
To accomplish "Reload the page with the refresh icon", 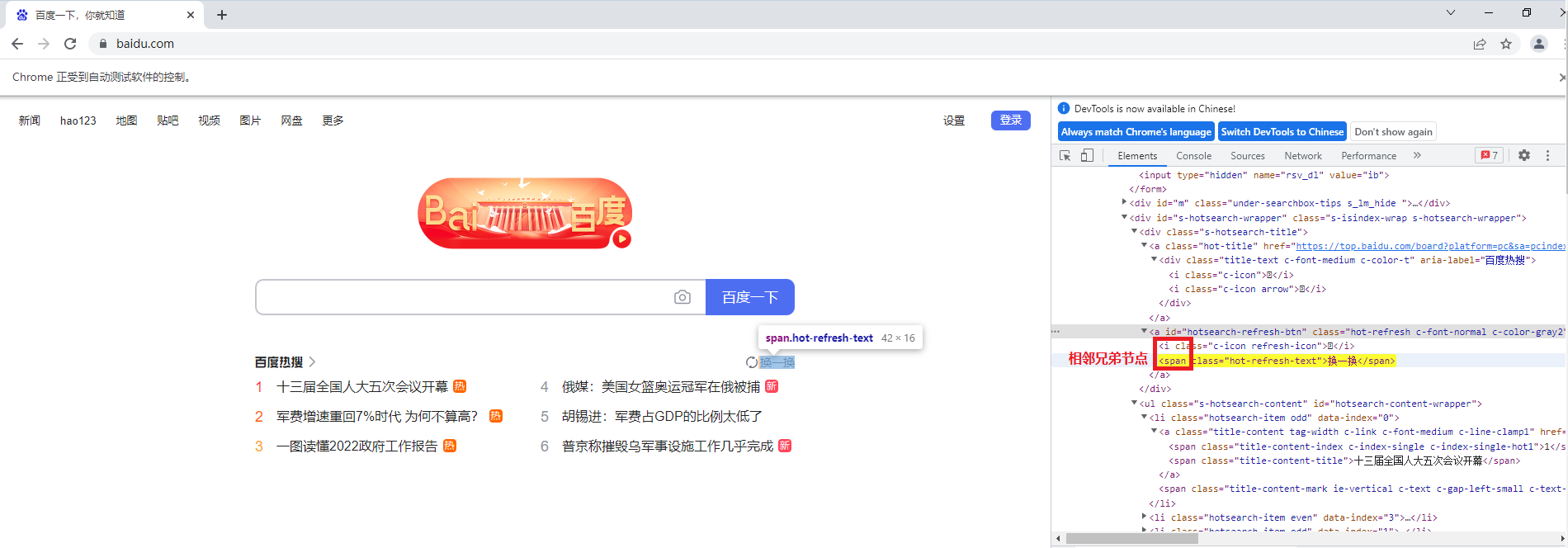I will point(70,44).
